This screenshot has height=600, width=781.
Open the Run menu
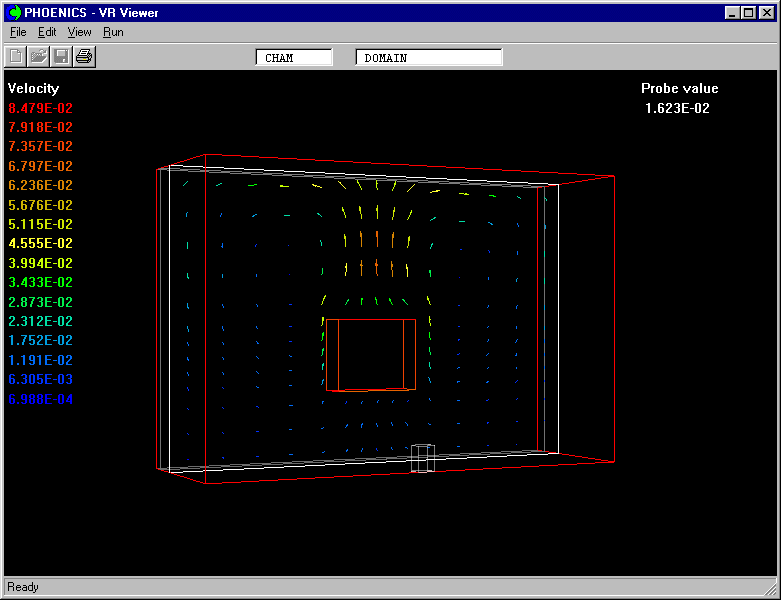point(113,32)
